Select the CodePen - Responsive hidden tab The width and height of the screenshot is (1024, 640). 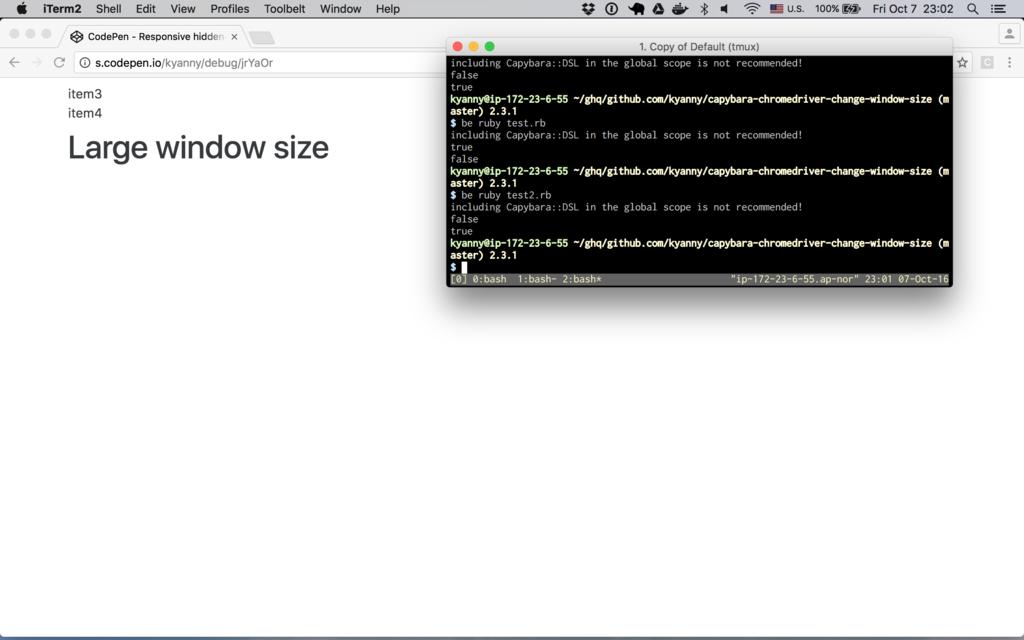coord(155,37)
